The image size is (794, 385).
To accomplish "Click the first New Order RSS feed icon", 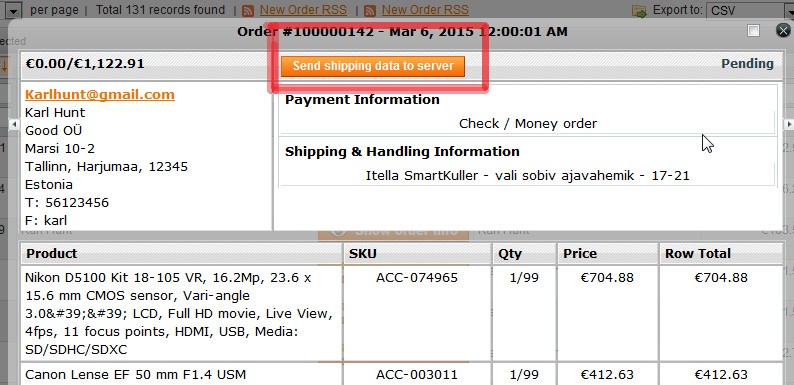I will pyautogui.click(x=248, y=11).
